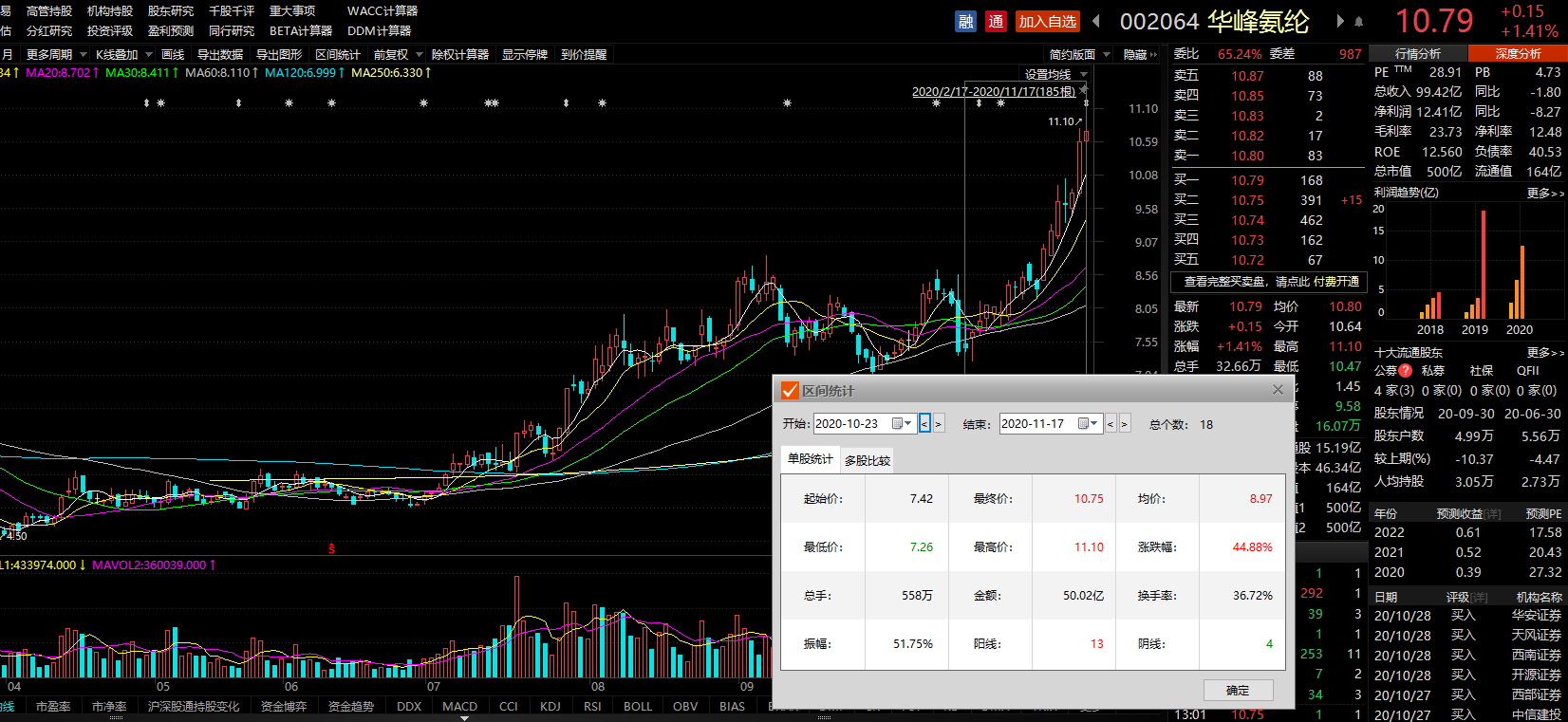
Task: Click the 融 margin trading badge icon
Action: (x=965, y=22)
